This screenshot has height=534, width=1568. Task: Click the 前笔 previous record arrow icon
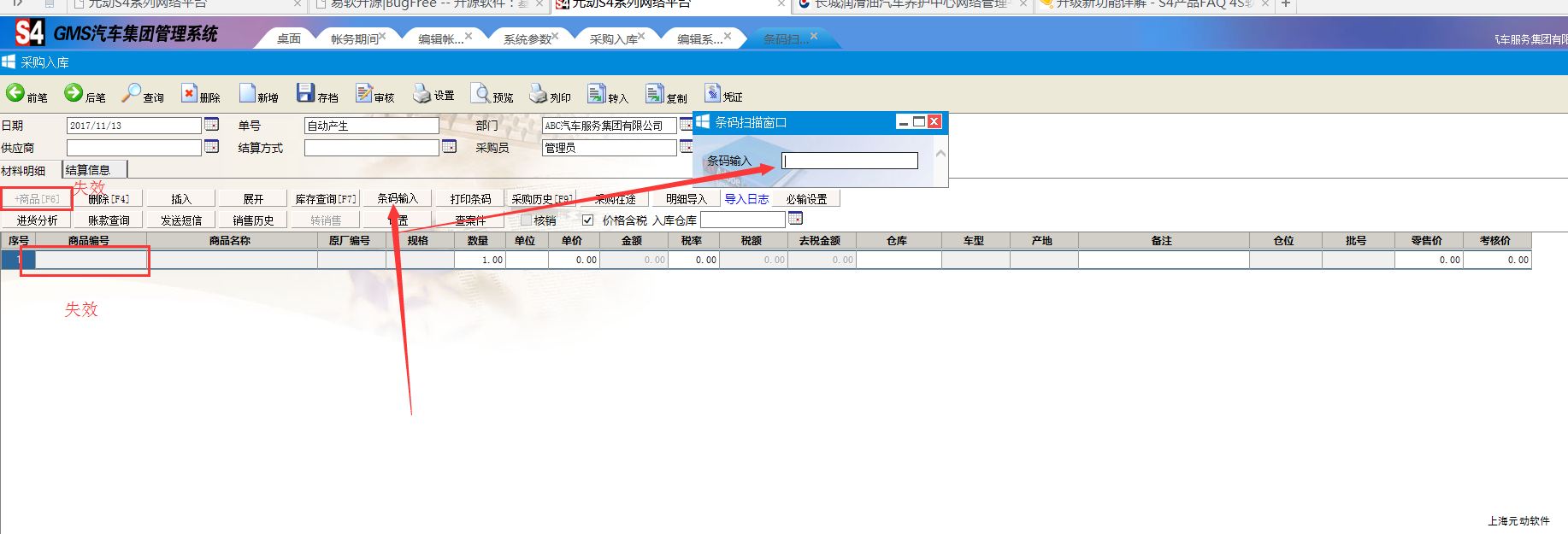tap(15, 93)
